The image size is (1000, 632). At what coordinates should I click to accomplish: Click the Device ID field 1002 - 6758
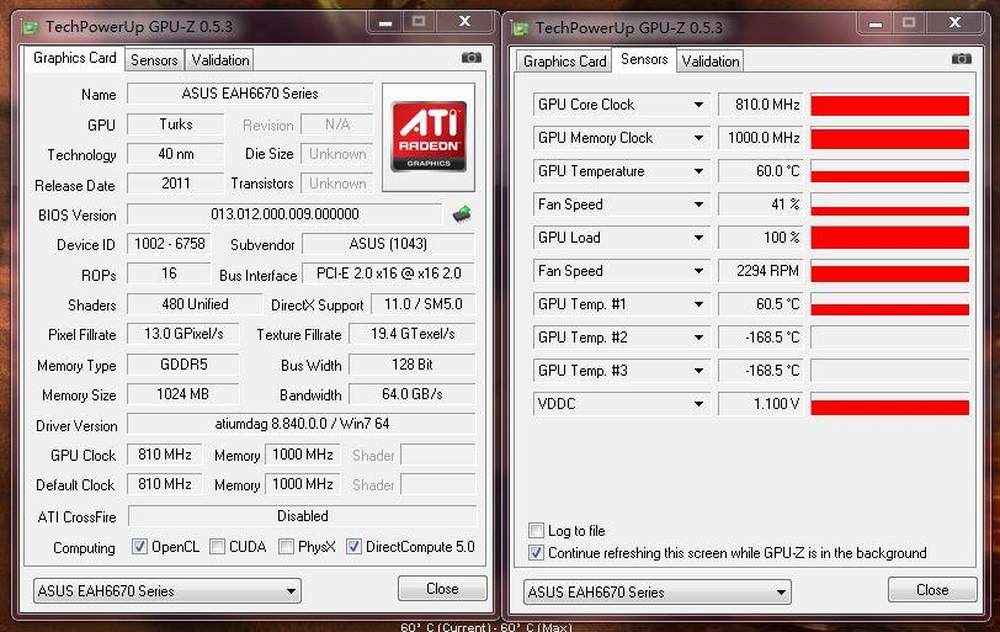[169, 244]
